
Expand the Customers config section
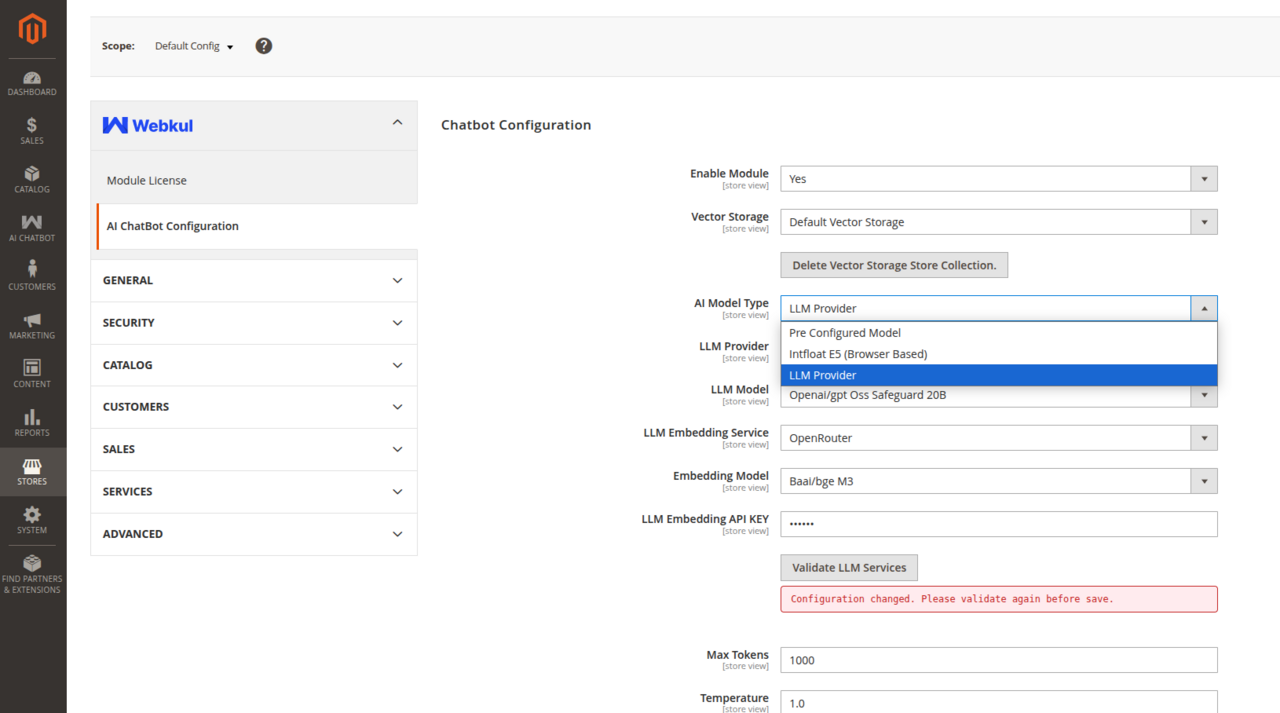[254, 407]
